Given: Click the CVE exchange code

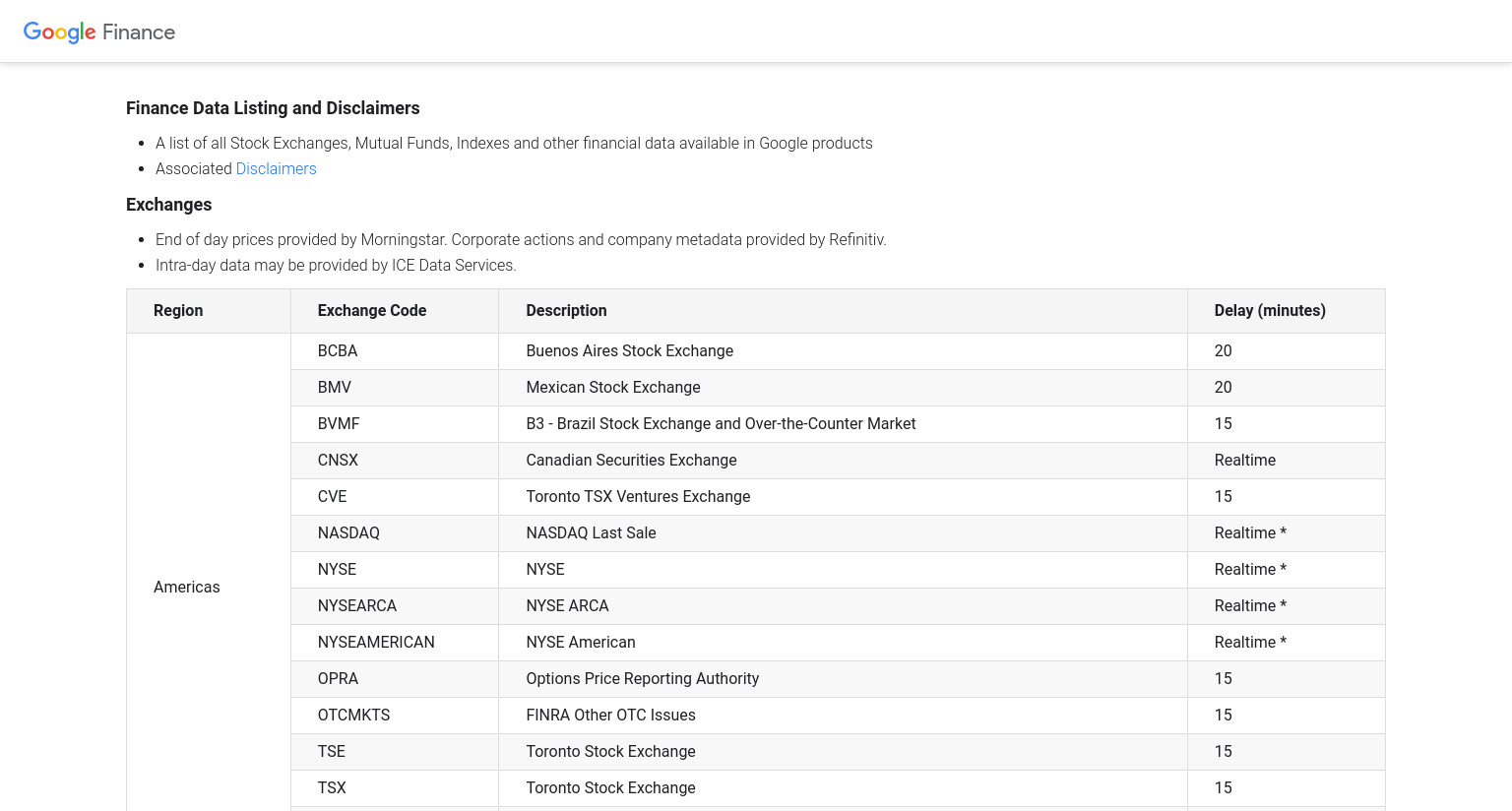Looking at the screenshot, I should (333, 496).
